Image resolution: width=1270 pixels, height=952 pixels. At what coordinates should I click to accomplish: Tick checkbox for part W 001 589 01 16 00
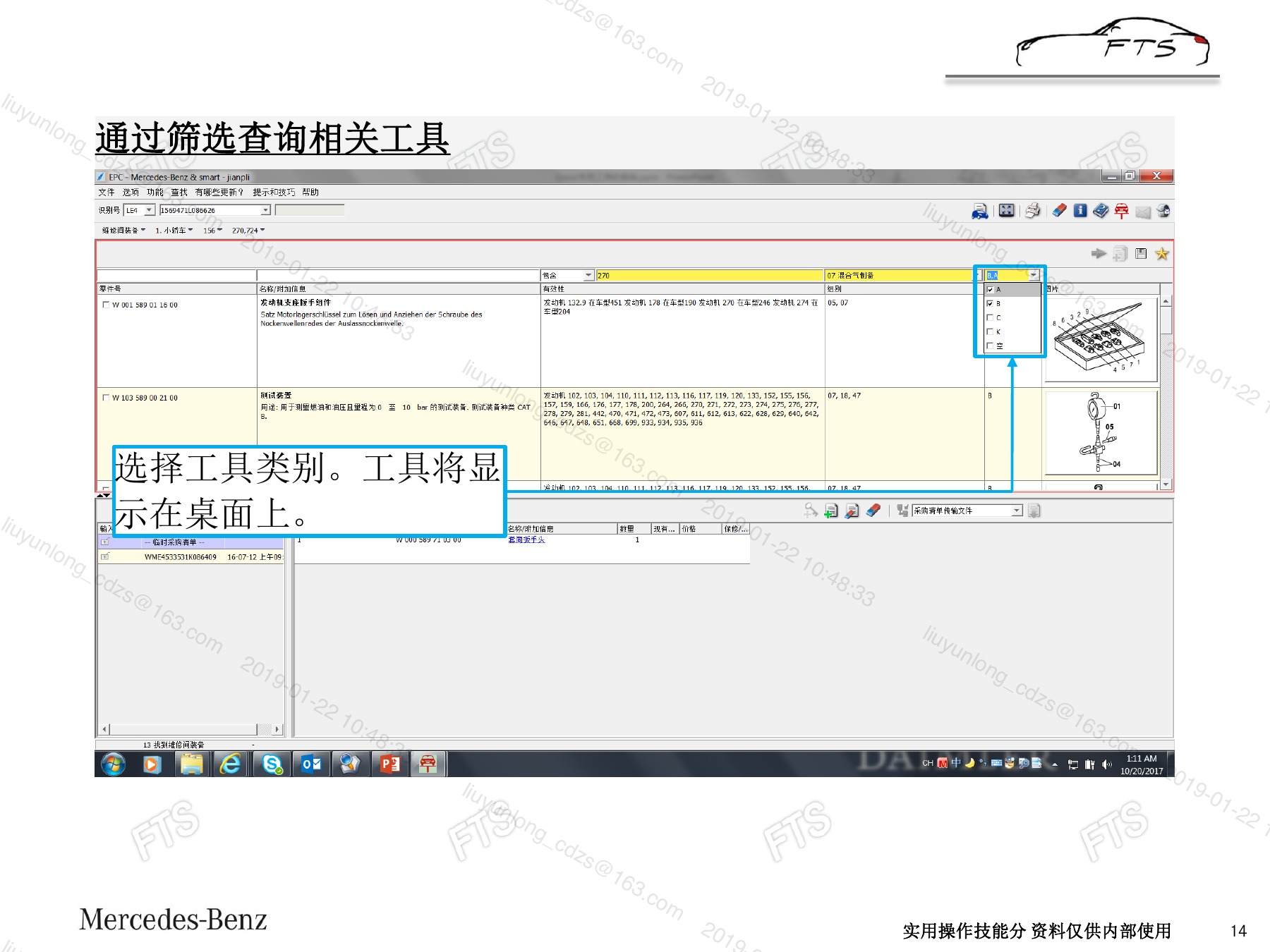[x=106, y=305]
